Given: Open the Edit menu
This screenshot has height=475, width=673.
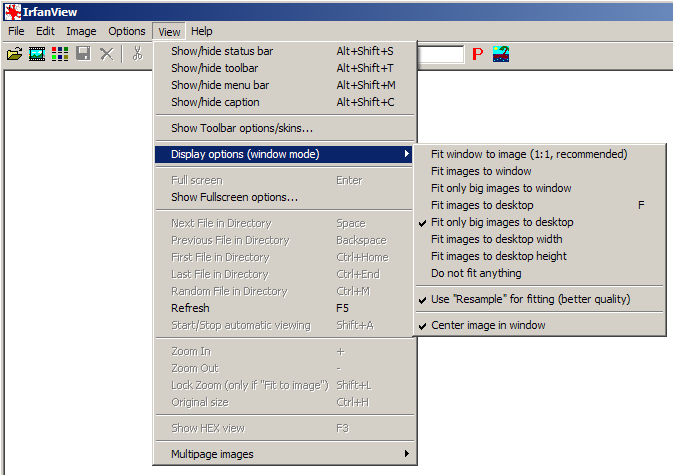Looking at the screenshot, I should (x=45, y=31).
